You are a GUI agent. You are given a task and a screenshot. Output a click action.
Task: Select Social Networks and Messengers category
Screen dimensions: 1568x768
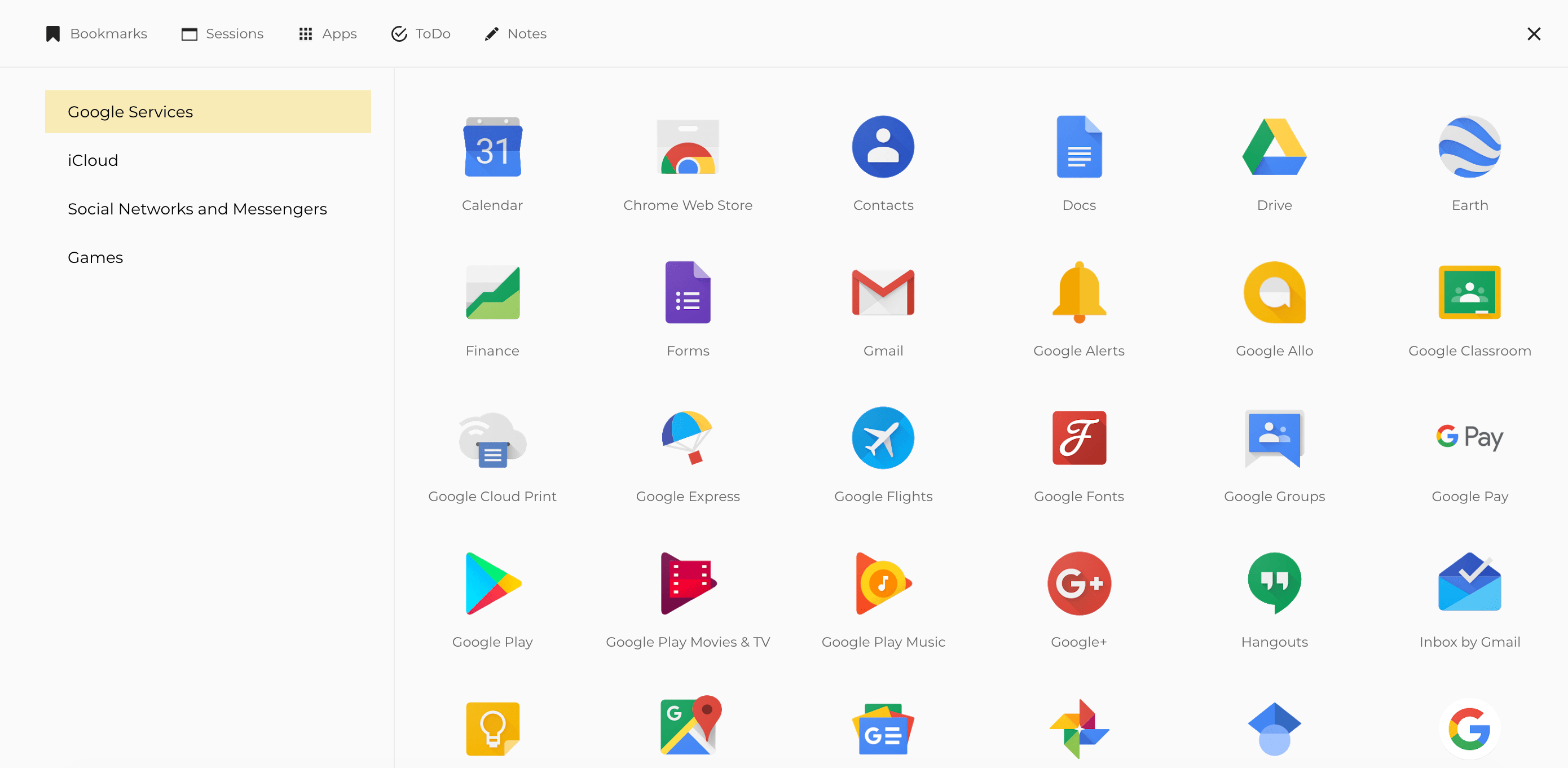(197, 209)
